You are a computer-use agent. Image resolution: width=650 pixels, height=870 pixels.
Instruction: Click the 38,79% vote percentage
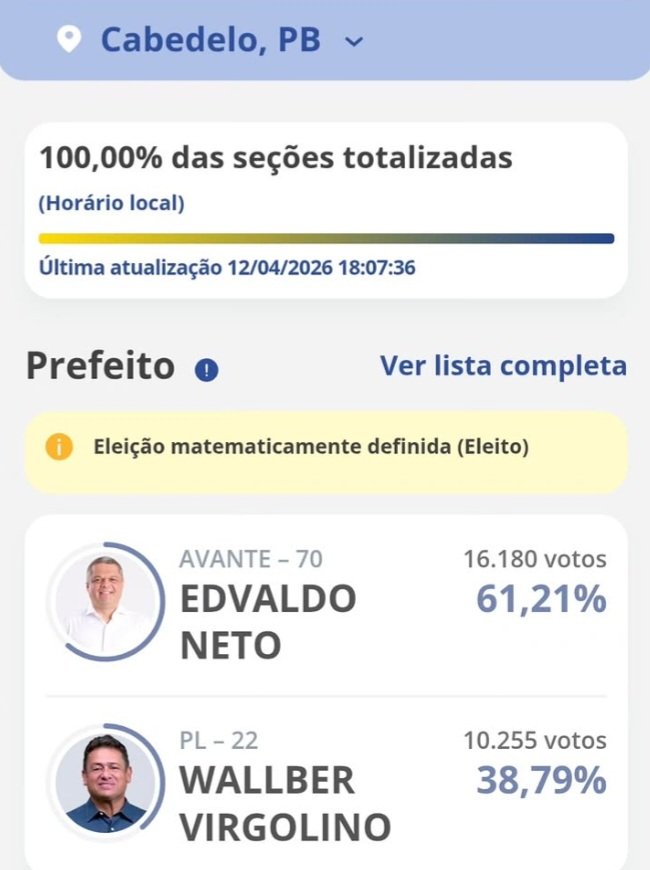(x=541, y=780)
